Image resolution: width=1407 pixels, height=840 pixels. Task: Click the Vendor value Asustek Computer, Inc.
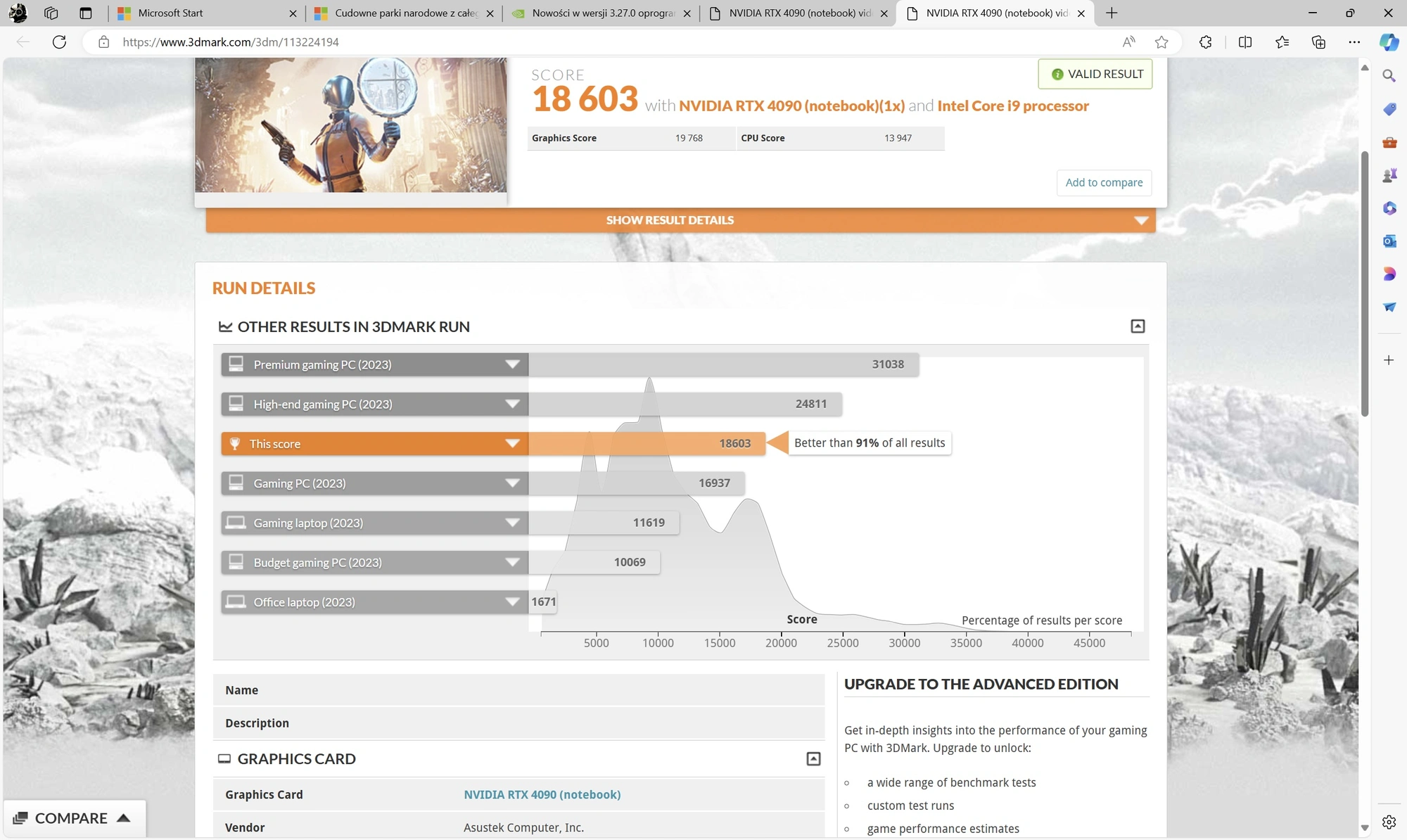coord(523,827)
